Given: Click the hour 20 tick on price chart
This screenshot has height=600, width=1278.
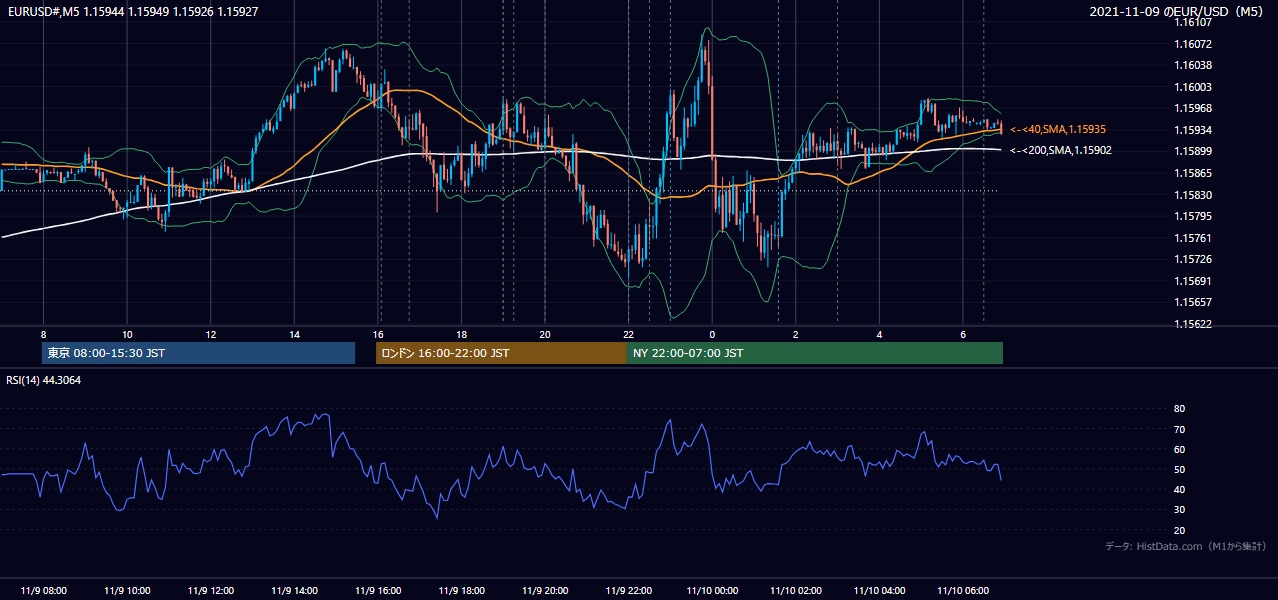Looking at the screenshot, I should tap(544, 334).
